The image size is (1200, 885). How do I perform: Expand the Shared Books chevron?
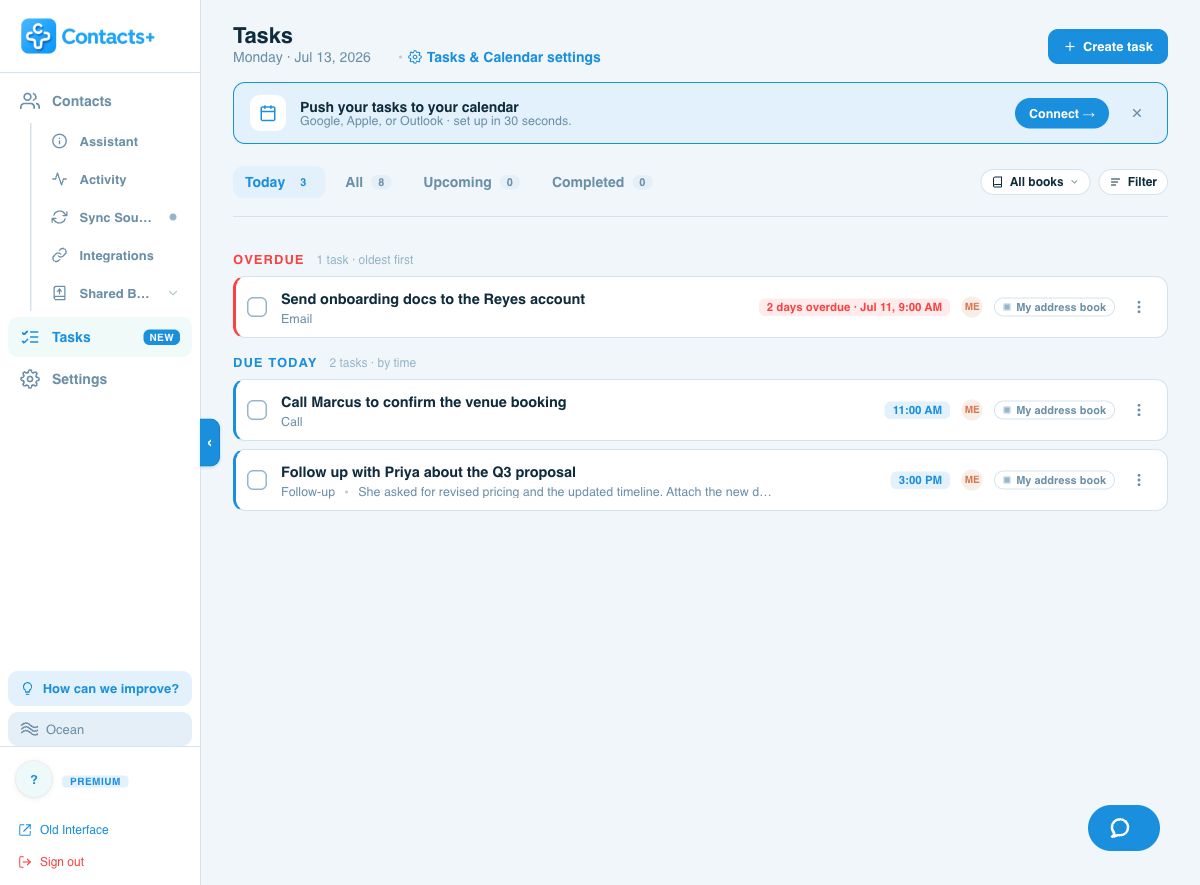(x=173, y=293)
